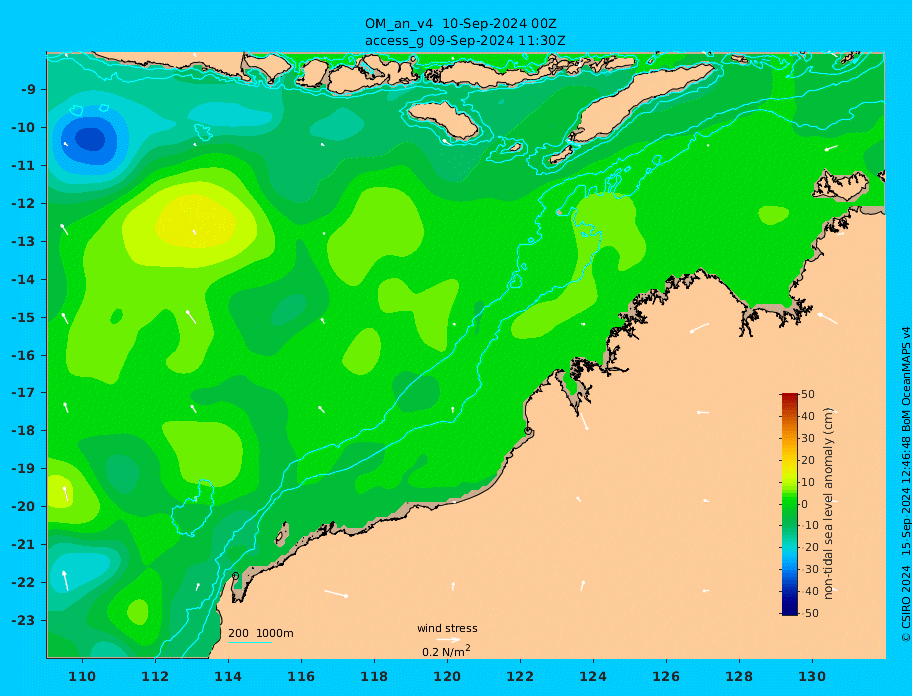
Task: Click latitude axis label "-15"
Action: pyautogui.click(x=23, y=317)
